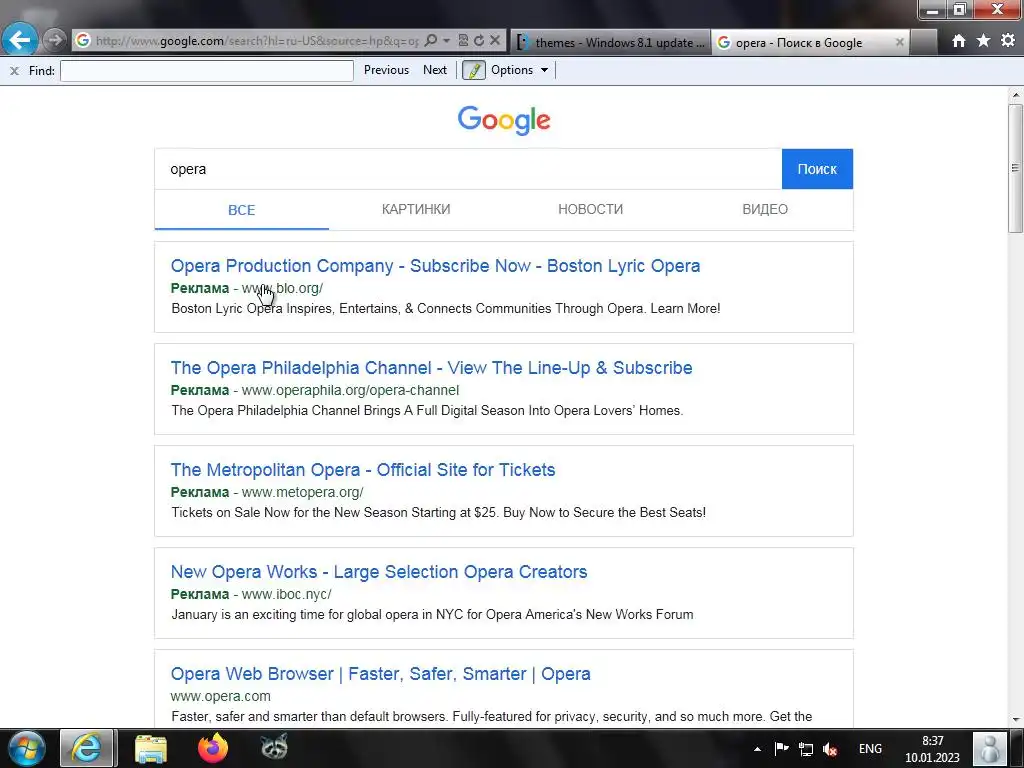Screen dimensions: 1024x768
Task: Click the muted speaker volume icon
Action: [830, 749]
